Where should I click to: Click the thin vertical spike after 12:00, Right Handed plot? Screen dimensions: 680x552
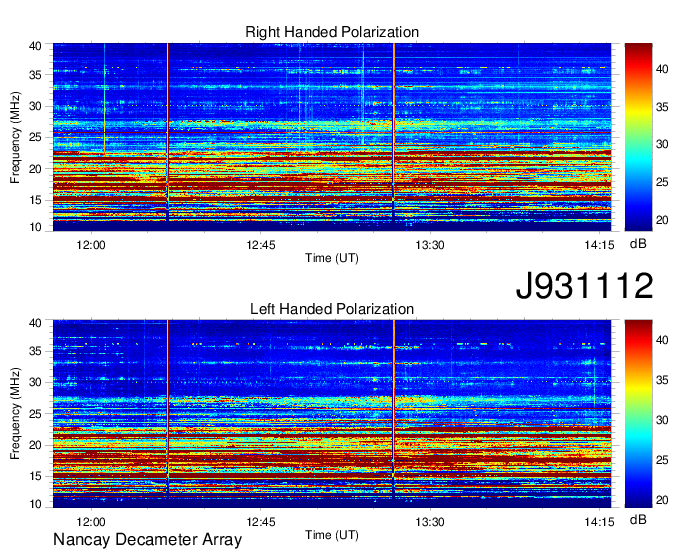point(104,99)
